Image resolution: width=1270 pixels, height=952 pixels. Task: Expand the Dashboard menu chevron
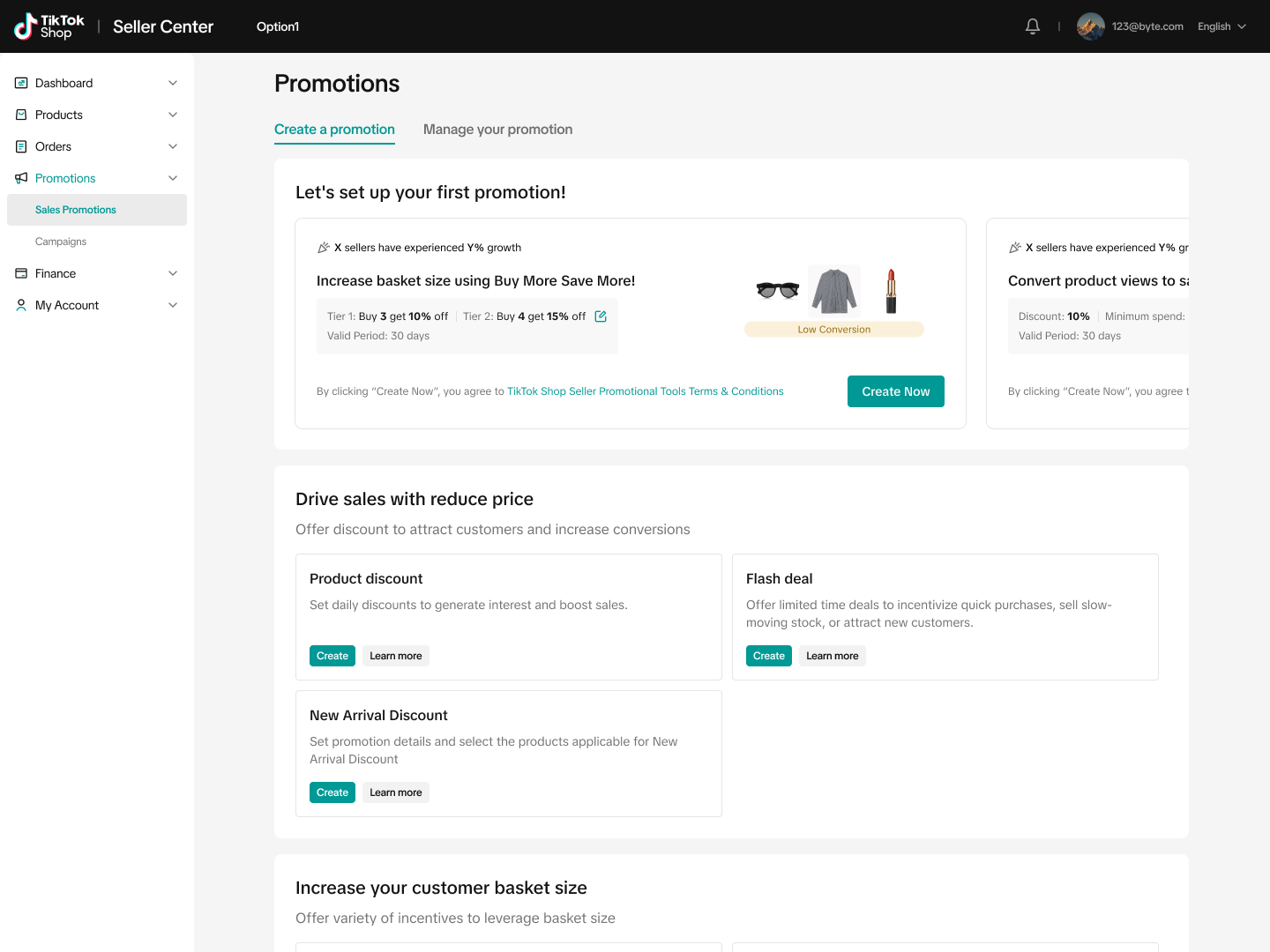(173, 83)
